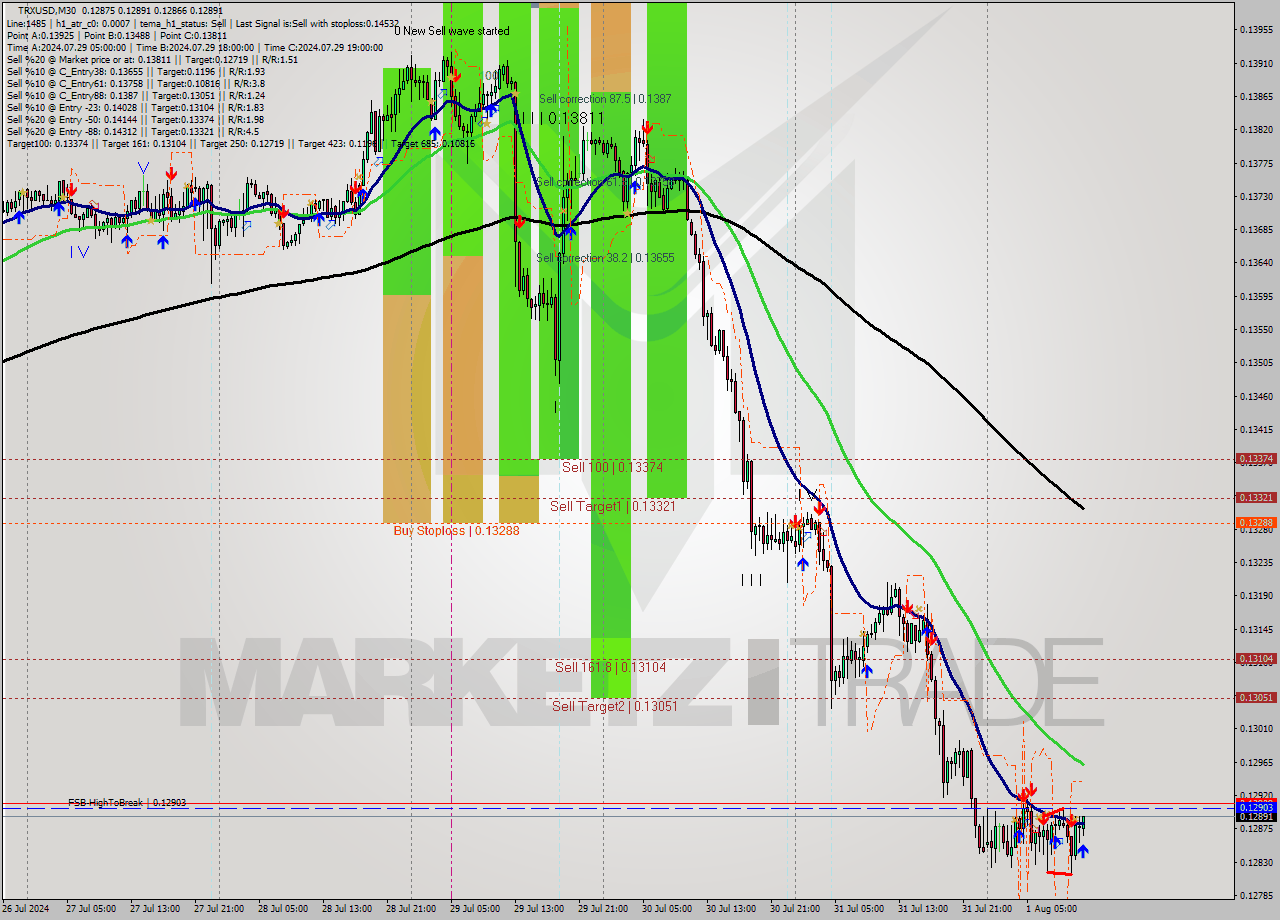Click the 0.13190 price axis value
The height and width of the screenshot is (920, 1280).
click(1256, 596)
